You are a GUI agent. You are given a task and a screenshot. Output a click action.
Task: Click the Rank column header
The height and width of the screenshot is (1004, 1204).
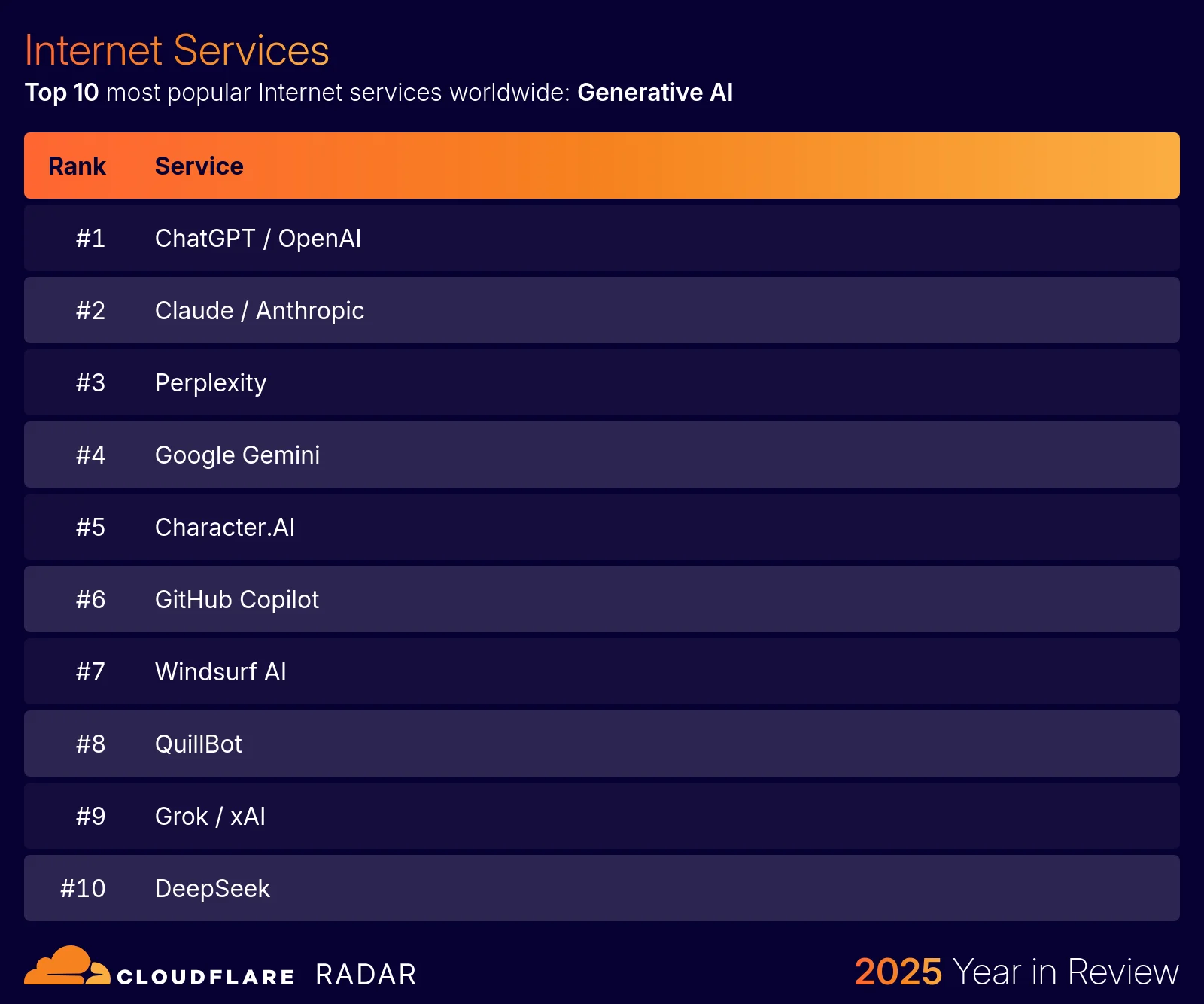(x=76, y=166)
